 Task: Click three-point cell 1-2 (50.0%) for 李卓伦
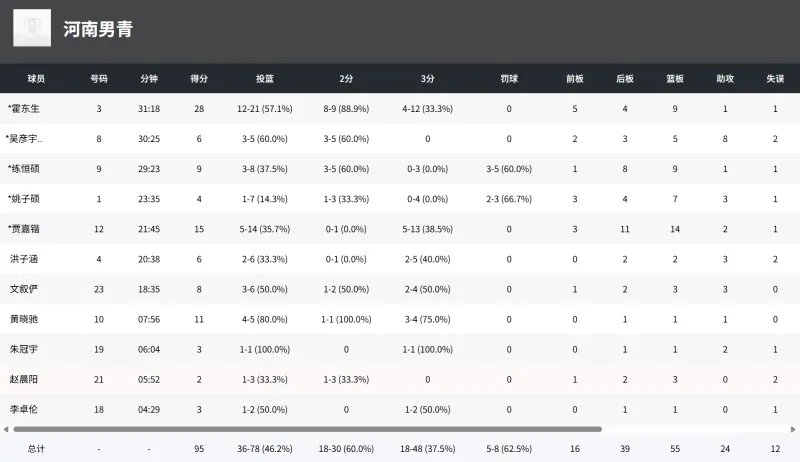[428, 409]
